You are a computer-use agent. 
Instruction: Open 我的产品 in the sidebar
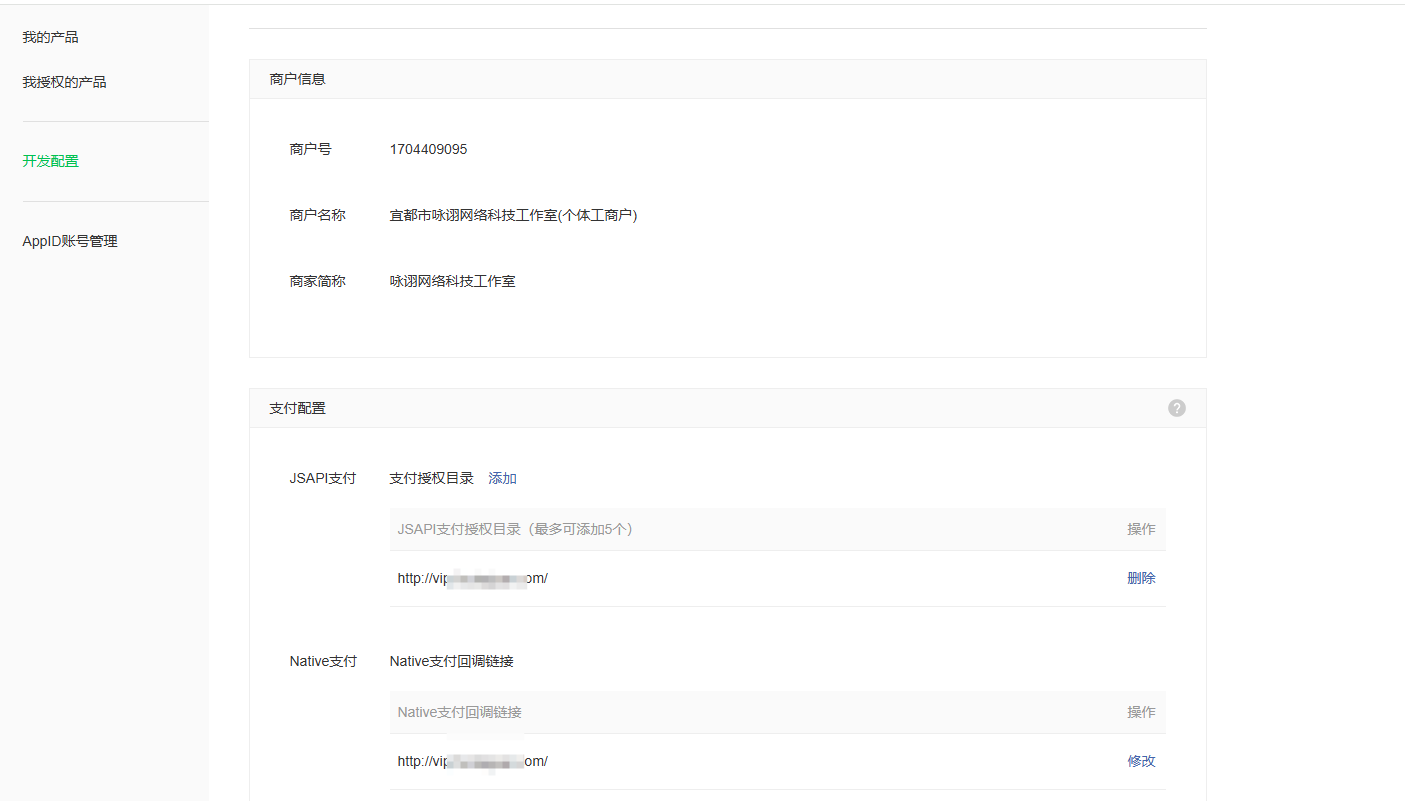click(x=50, y=37)
